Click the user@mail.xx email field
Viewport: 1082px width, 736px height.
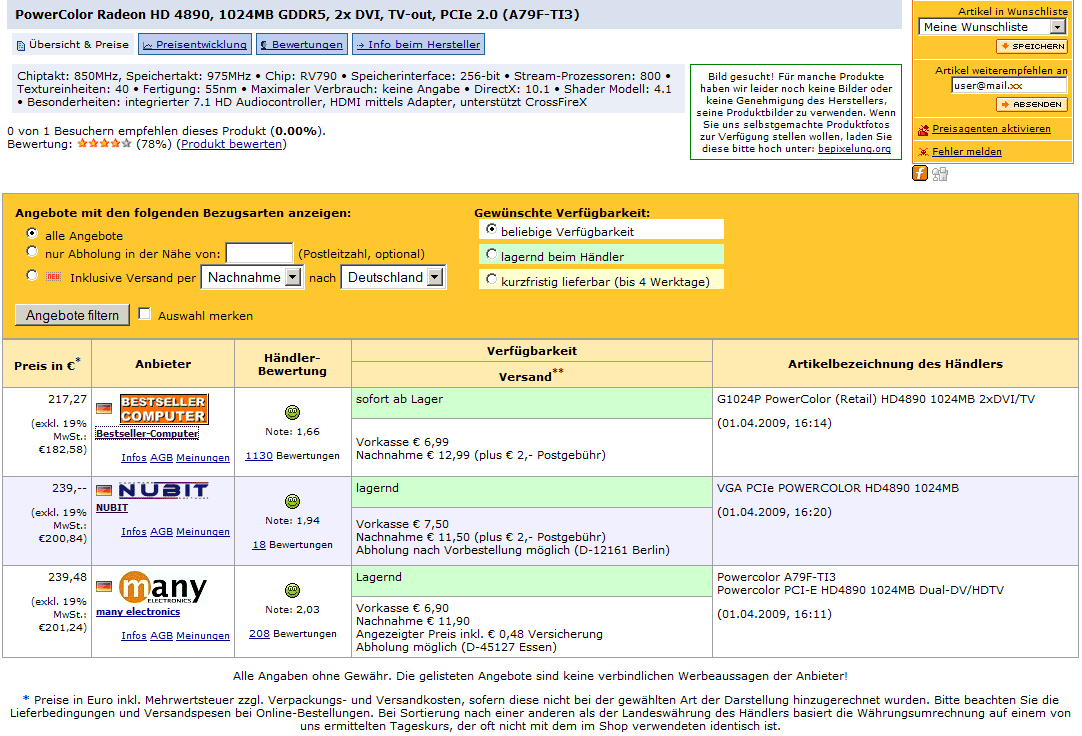click(1009, 86)
